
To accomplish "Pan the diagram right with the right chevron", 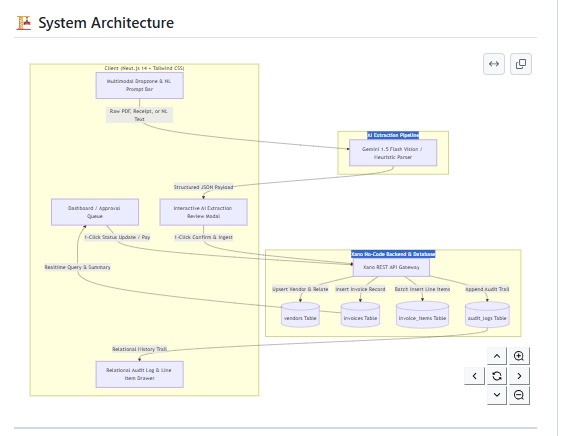I will (x=519, y=376).
